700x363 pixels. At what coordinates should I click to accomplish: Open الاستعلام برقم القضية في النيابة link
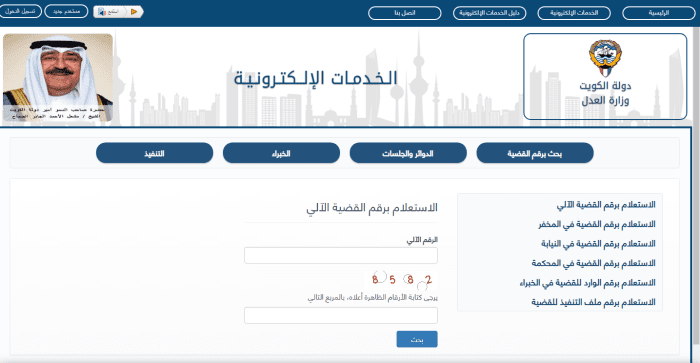[x=598, y=244]
